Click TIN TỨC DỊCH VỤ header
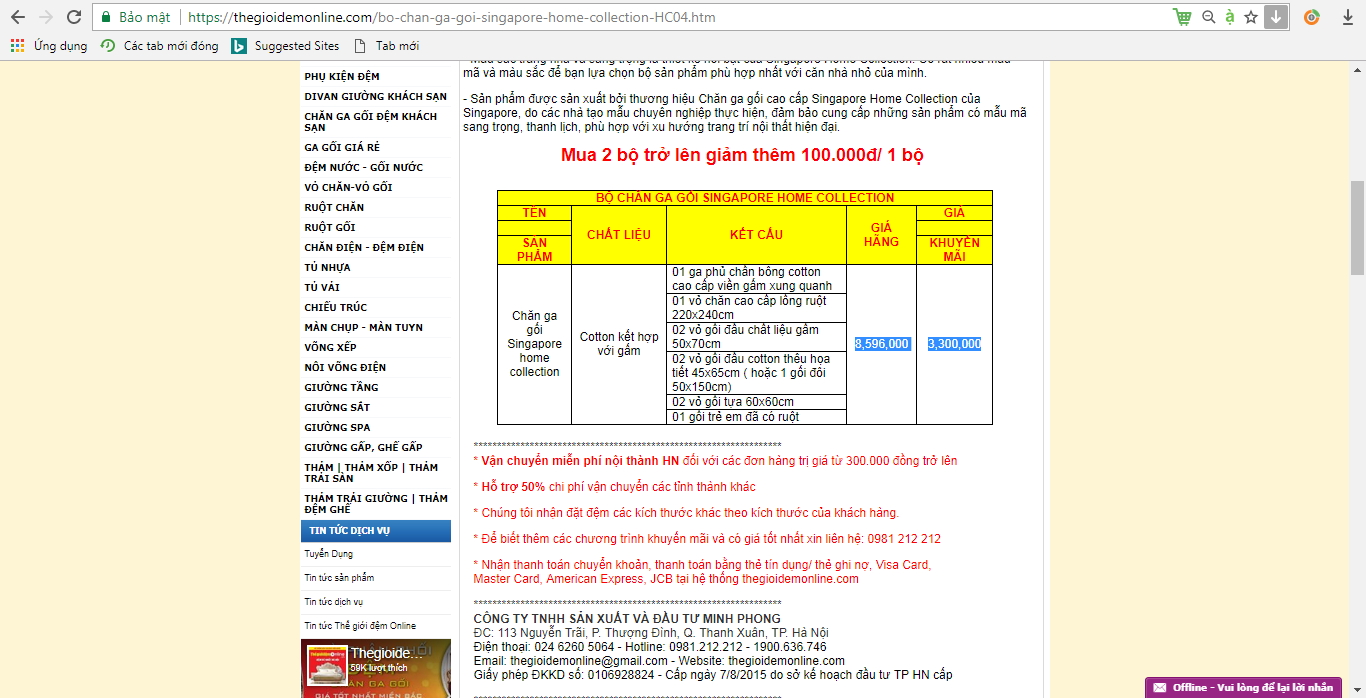1366x698 pixels. click(x=376, y=531)
